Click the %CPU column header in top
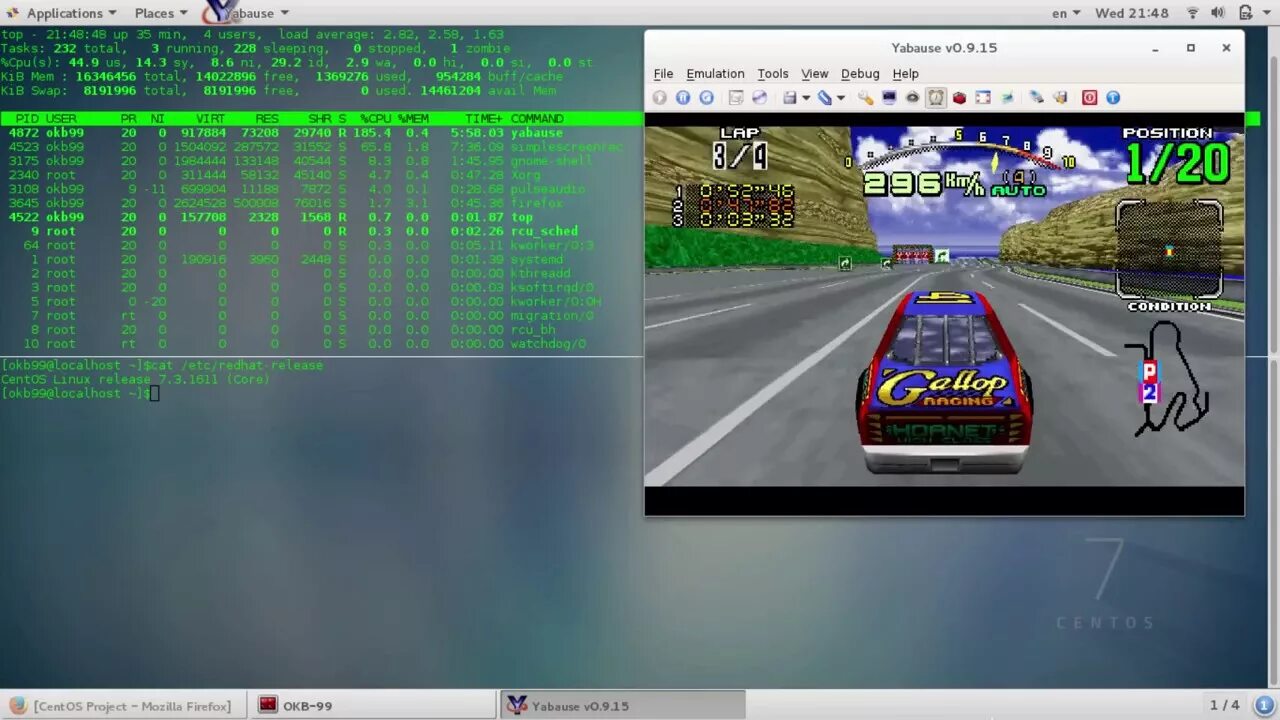The height and width of the screenshot is (720, 1280). click(376, 118)
